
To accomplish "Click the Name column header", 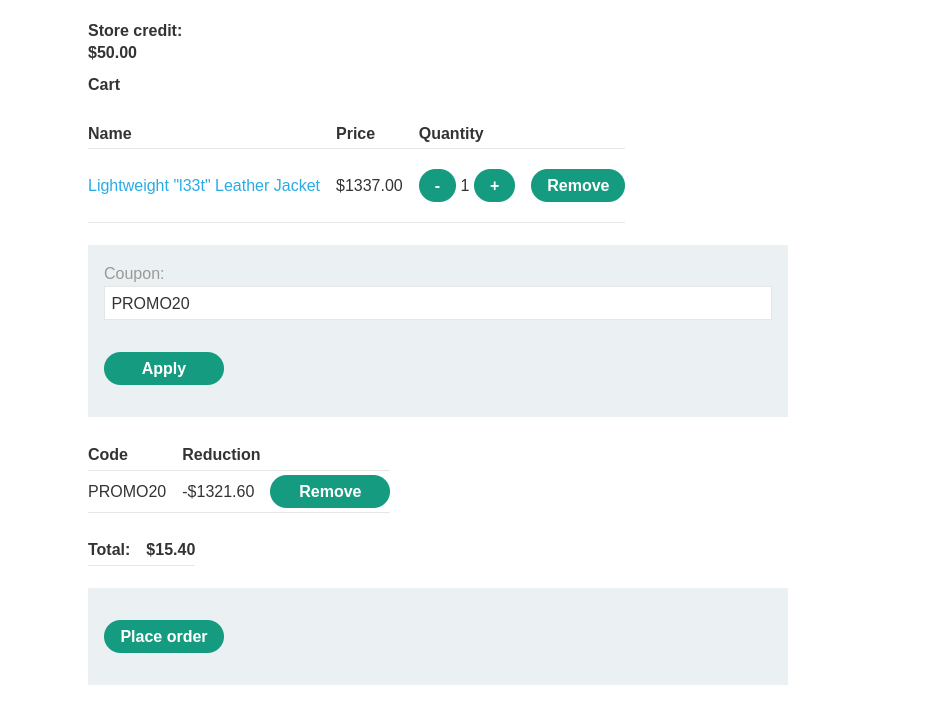I will (110, 134).
